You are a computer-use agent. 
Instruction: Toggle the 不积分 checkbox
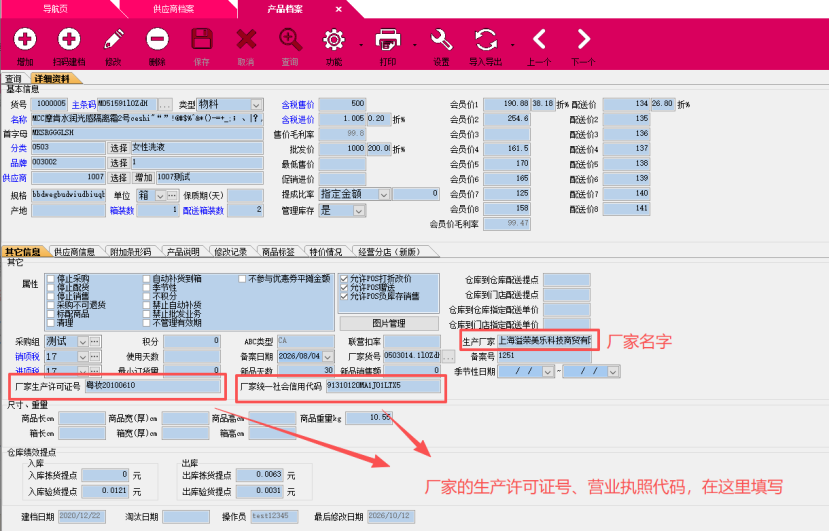point(146,296)
